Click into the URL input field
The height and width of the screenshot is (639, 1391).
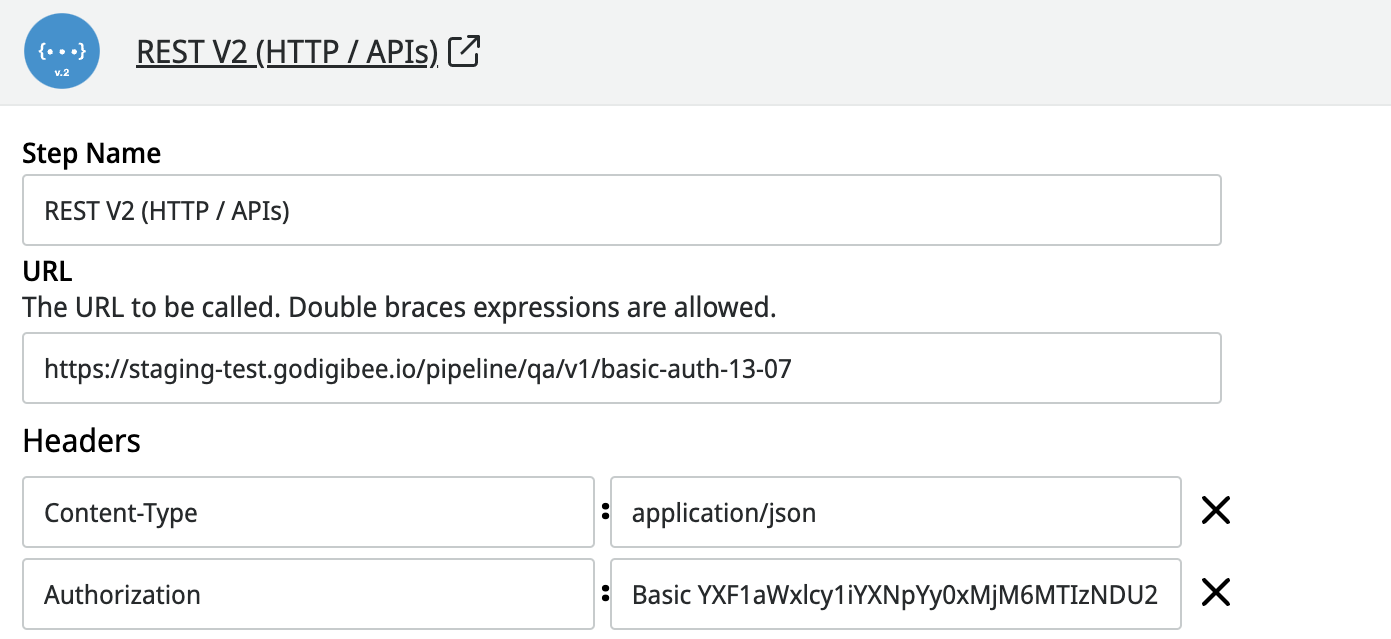(621, 368)
